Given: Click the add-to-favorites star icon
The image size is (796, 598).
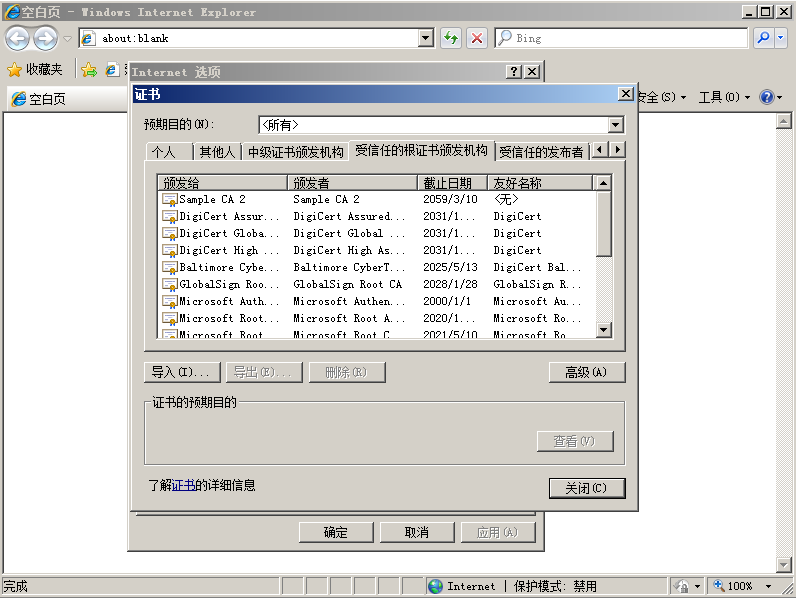Looking at the screenshot, I should (89, 70).
